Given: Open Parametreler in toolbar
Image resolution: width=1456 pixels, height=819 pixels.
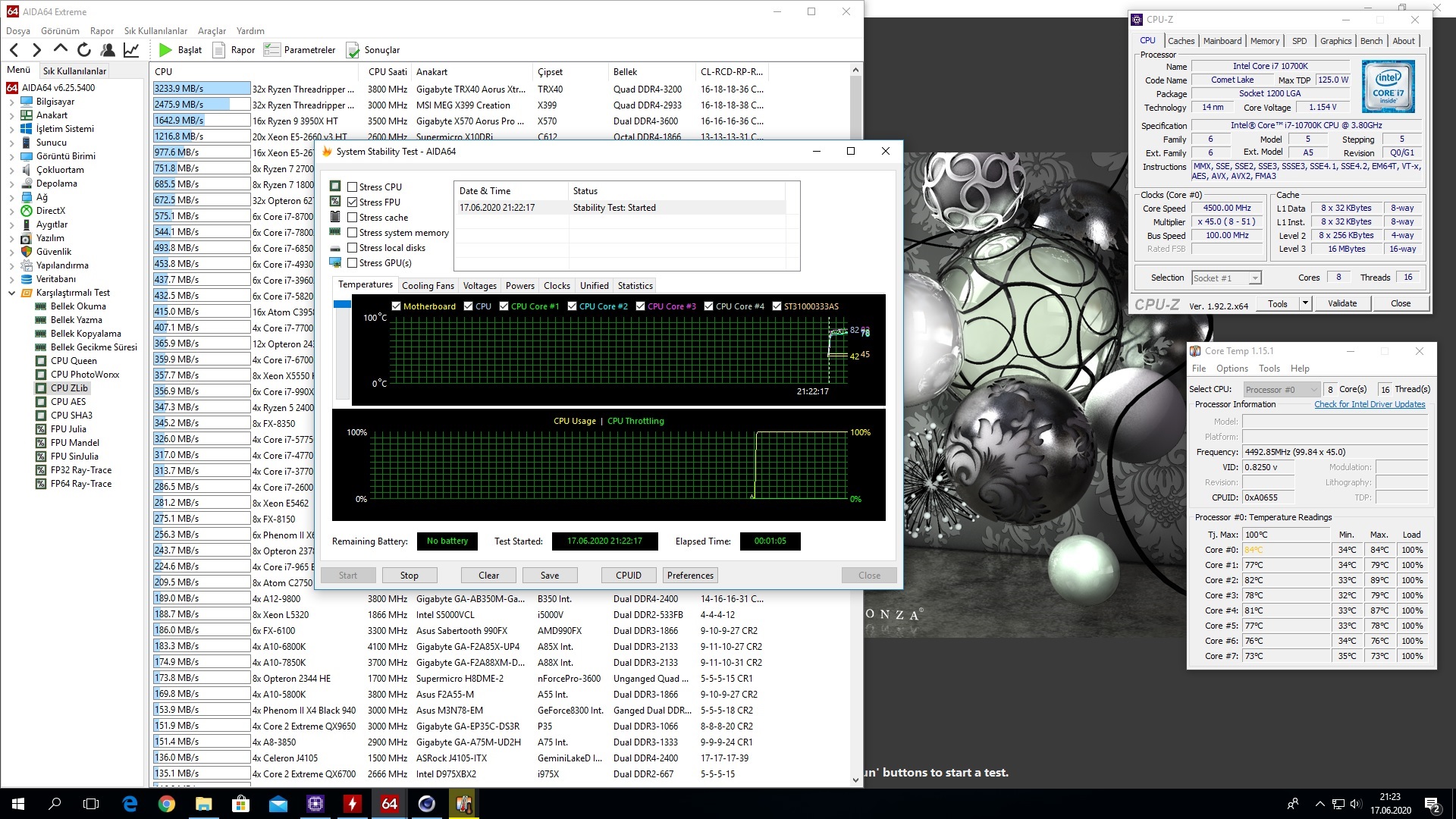Looking at the screenshot, I should coord(300,50).
